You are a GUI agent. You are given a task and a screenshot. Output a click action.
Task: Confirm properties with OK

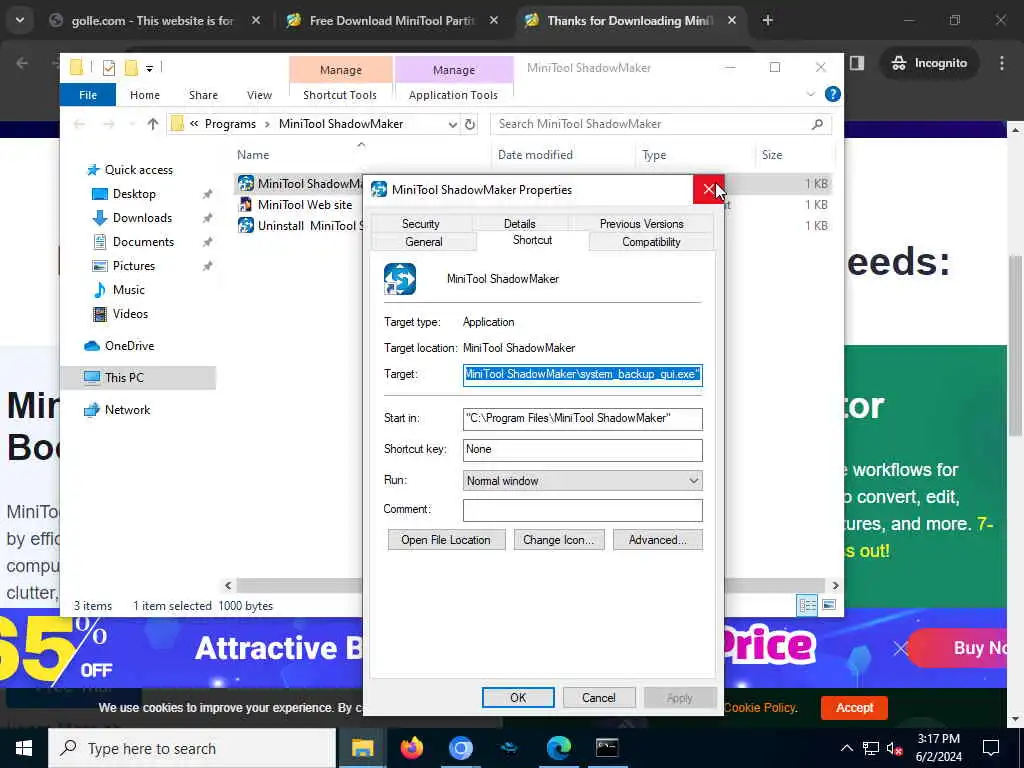coord(518,697)
